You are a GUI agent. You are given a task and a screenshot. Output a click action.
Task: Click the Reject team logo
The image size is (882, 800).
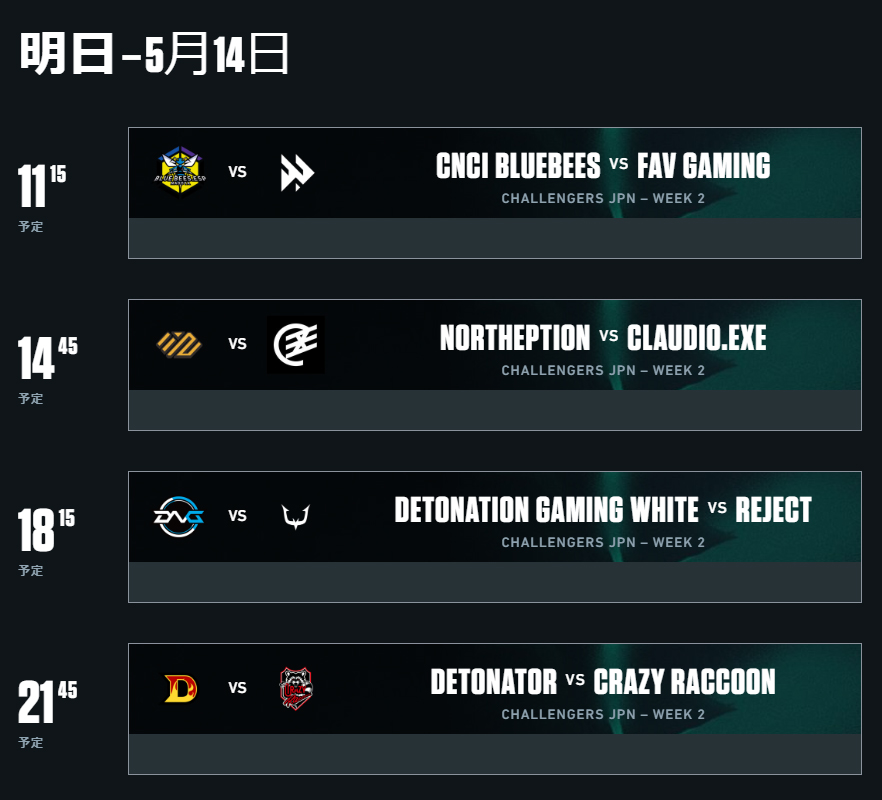point(296,517)
